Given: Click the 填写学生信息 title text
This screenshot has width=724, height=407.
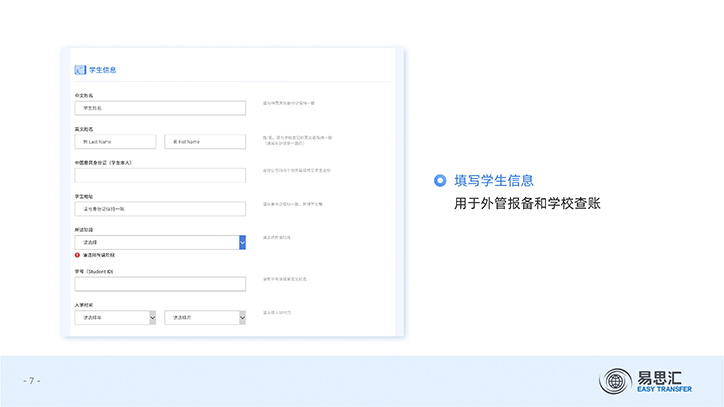Looking at the screenshot, I should coord(494,181).
